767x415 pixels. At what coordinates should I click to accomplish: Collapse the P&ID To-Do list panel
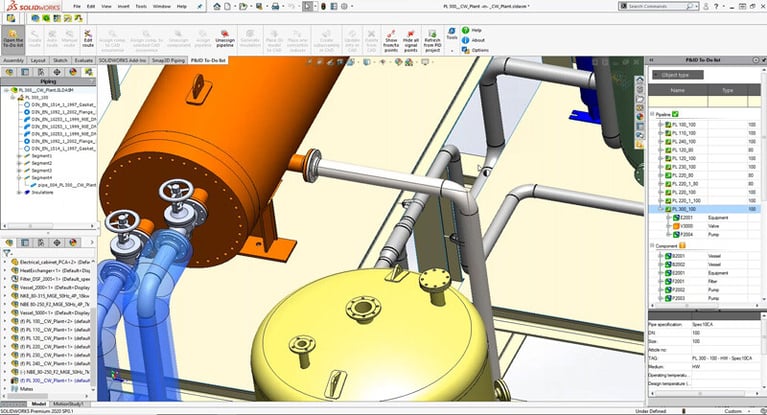[652, 60]
